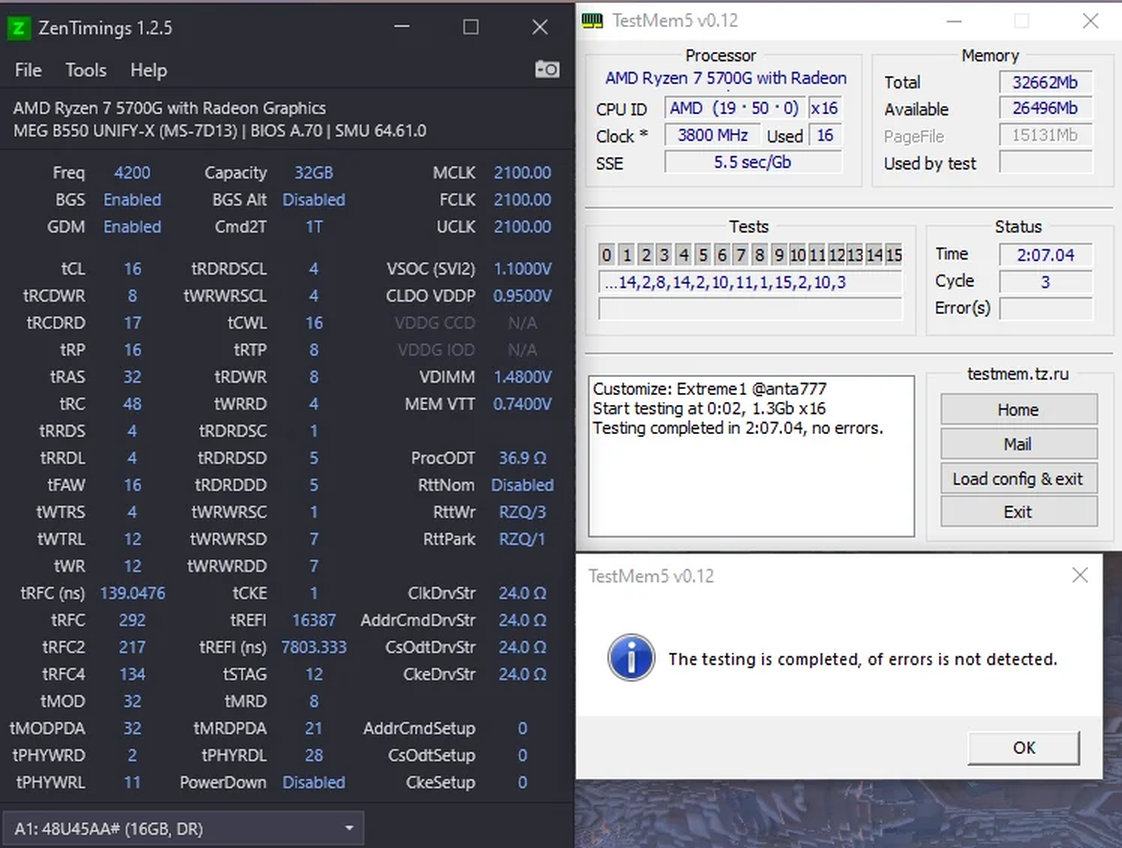Click the SSE 5.5 sec/Gb field
1122x848 pixels.
[753, 162]
